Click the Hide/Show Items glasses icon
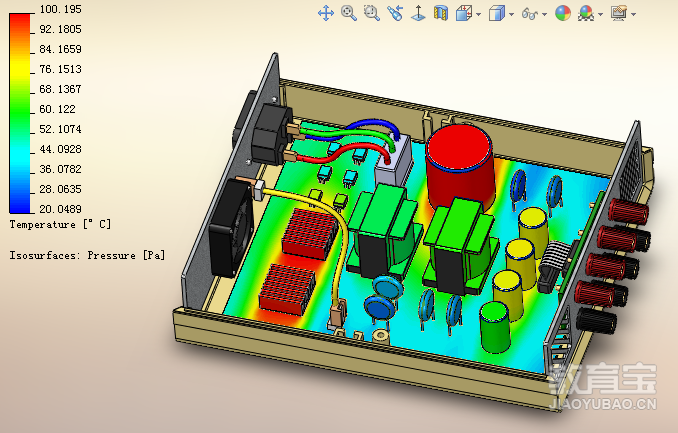678x433 pixels. [x=530, y=13]
